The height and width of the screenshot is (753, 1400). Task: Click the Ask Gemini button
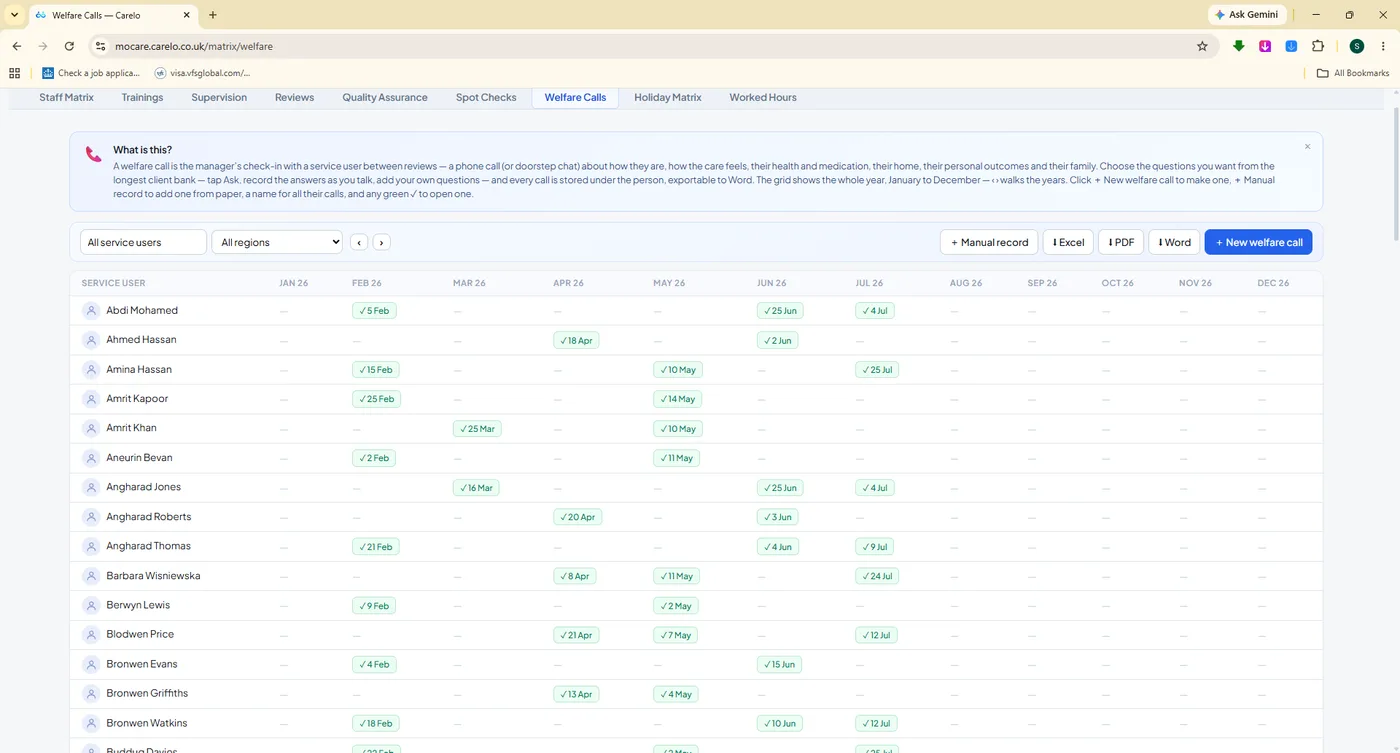[x=1247, y=15]
